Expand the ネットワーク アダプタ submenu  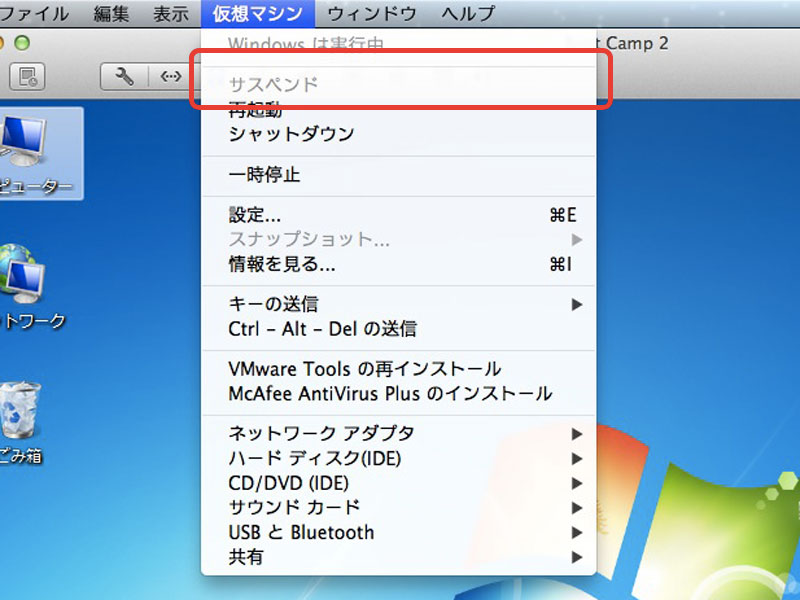pos(398,434)
